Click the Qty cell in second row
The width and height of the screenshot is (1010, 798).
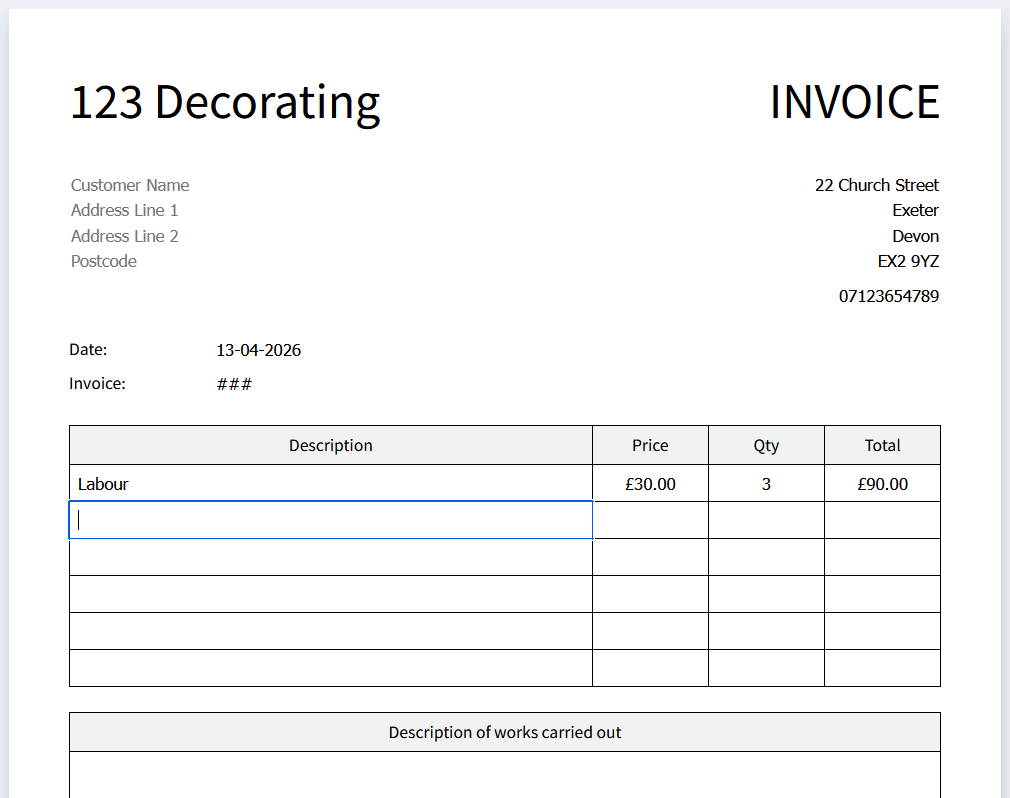(766, 520)
